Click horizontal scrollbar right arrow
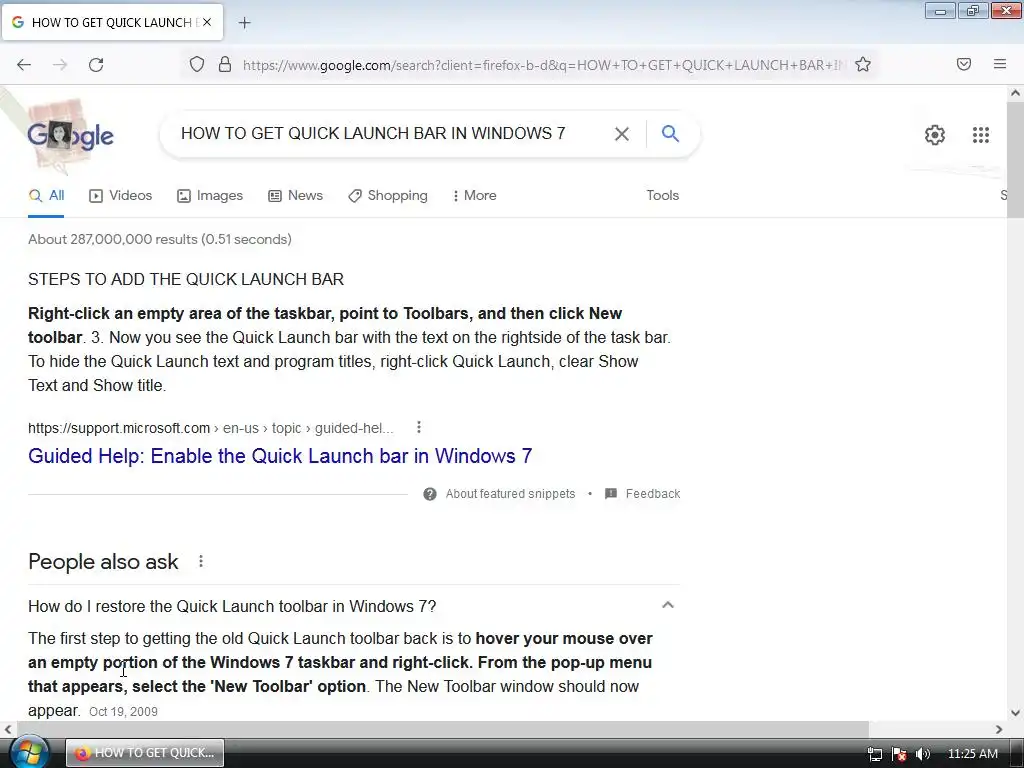The image size is (1024, 768). [x=999, y=729]
